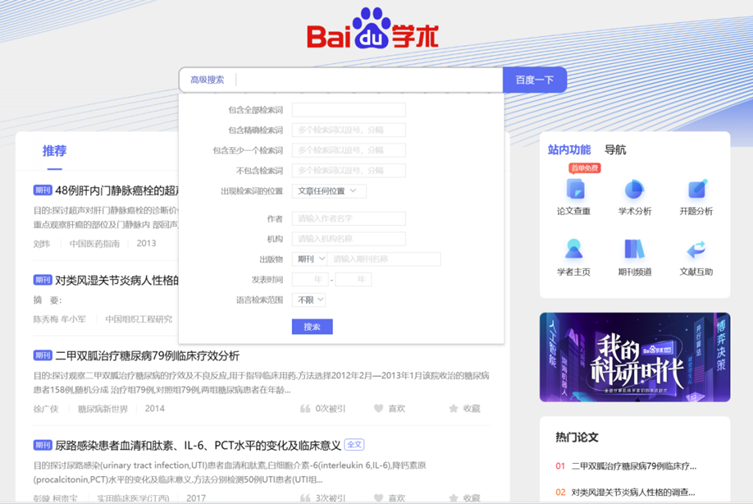The height and width of the screenshot is (504, 753).
Task: Focus the 作者 name input field
Action: click(x=349, y=219)
